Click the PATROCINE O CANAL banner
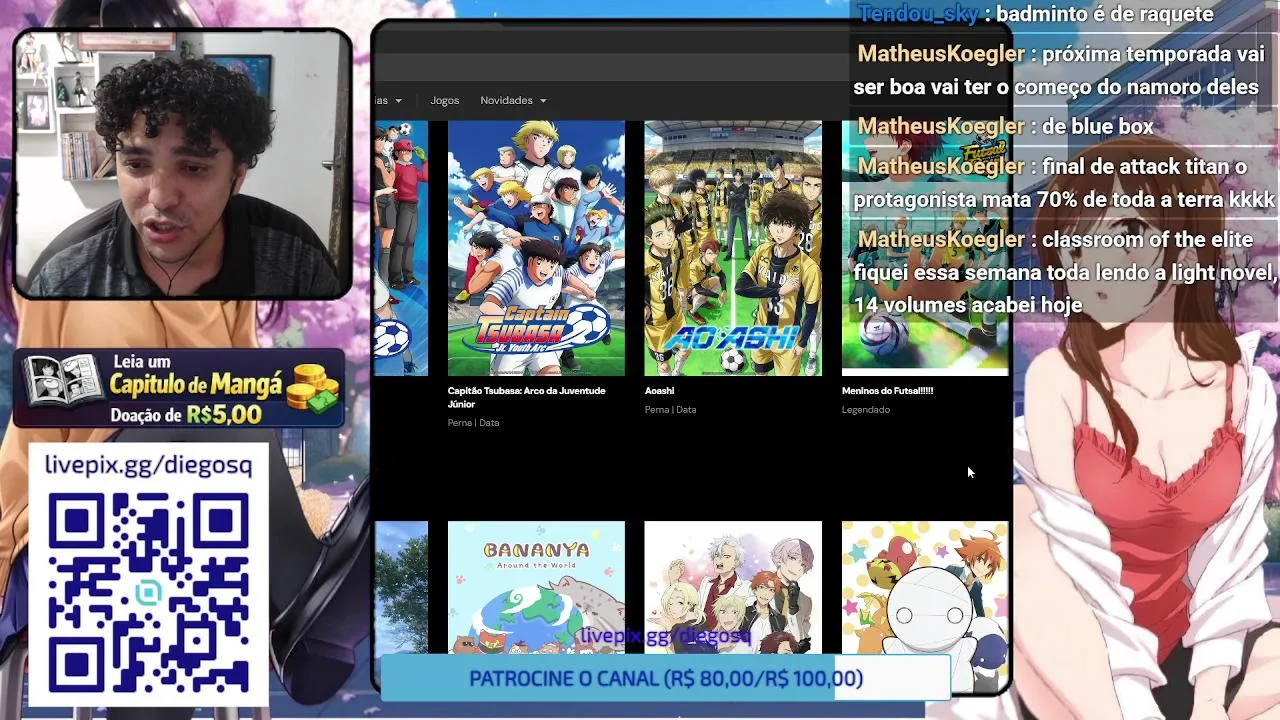Viewport: 1280px width, 720px height. [665, 679]
